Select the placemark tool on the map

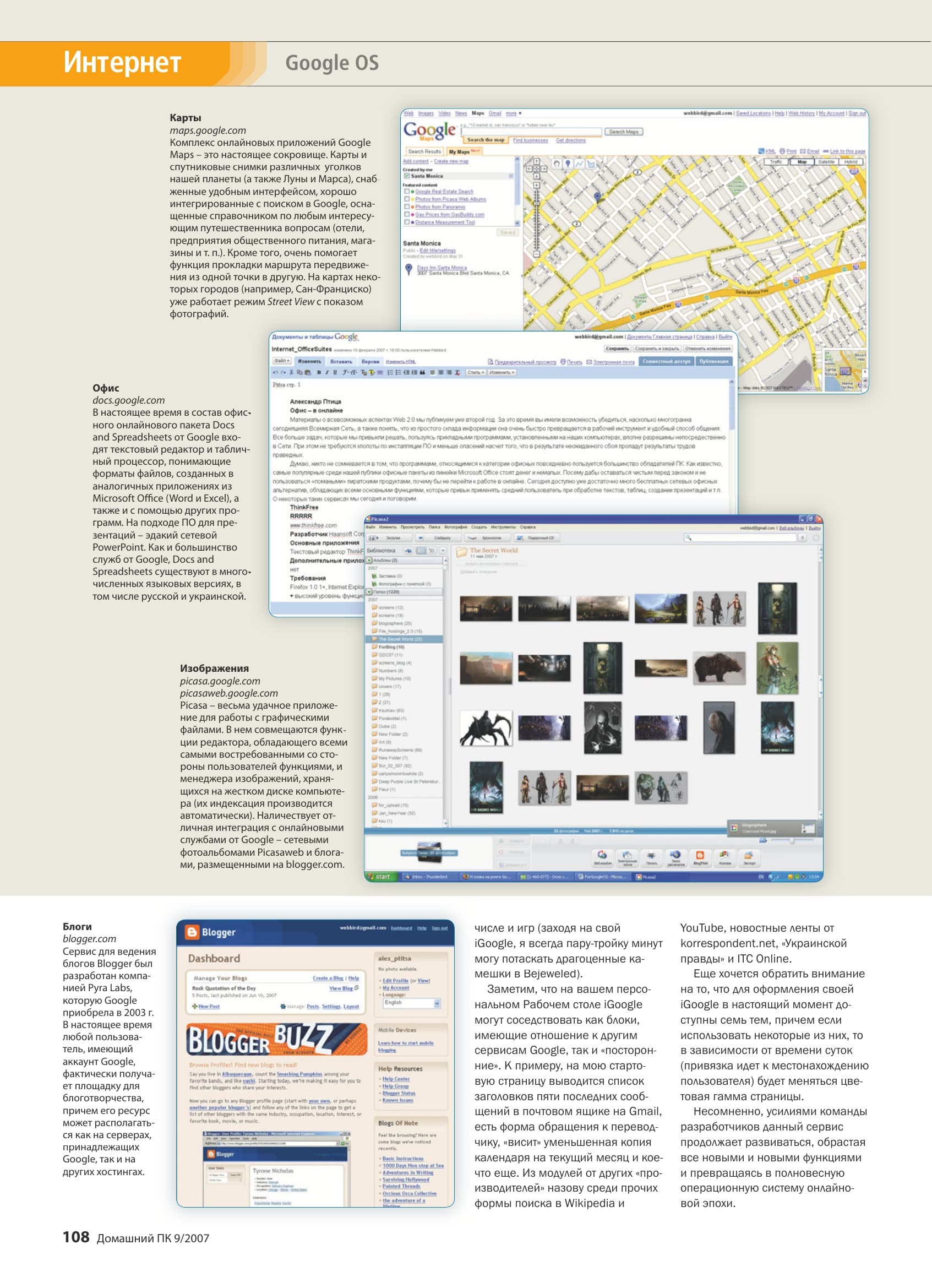(568, 164)
